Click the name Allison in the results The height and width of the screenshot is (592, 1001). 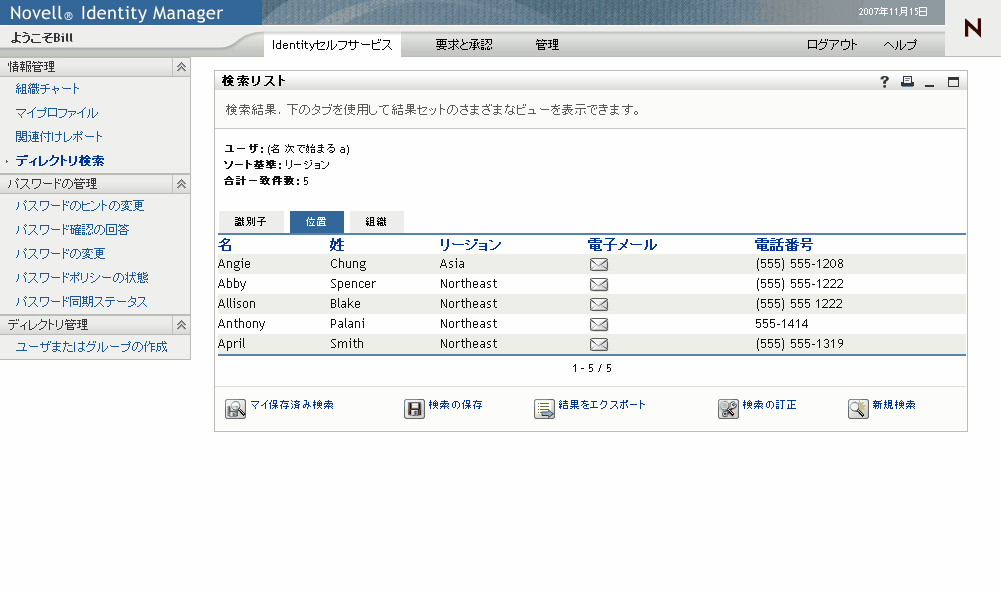pos(237,304)
